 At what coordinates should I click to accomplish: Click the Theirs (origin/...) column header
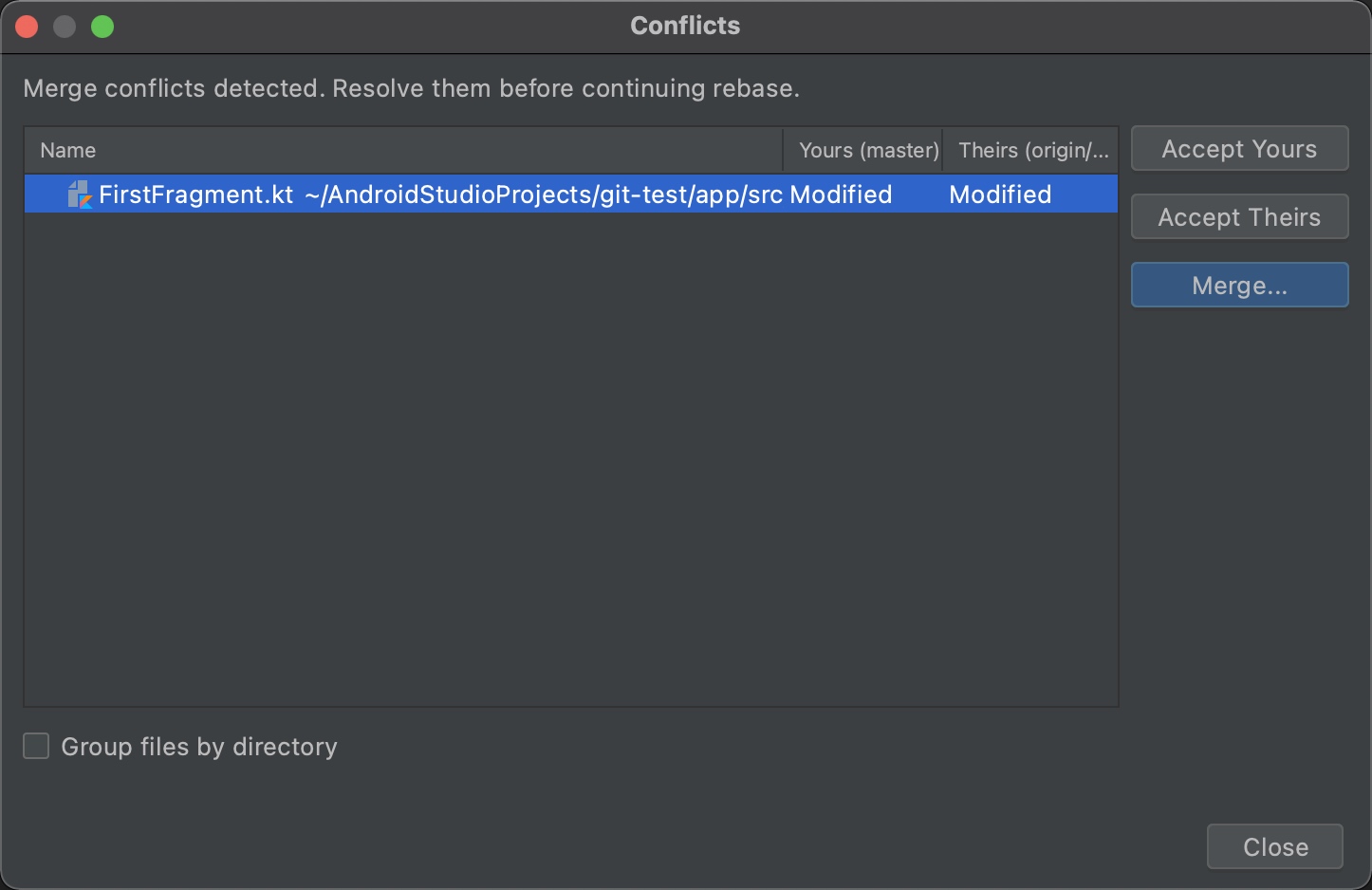click(x=1032, y=150)
